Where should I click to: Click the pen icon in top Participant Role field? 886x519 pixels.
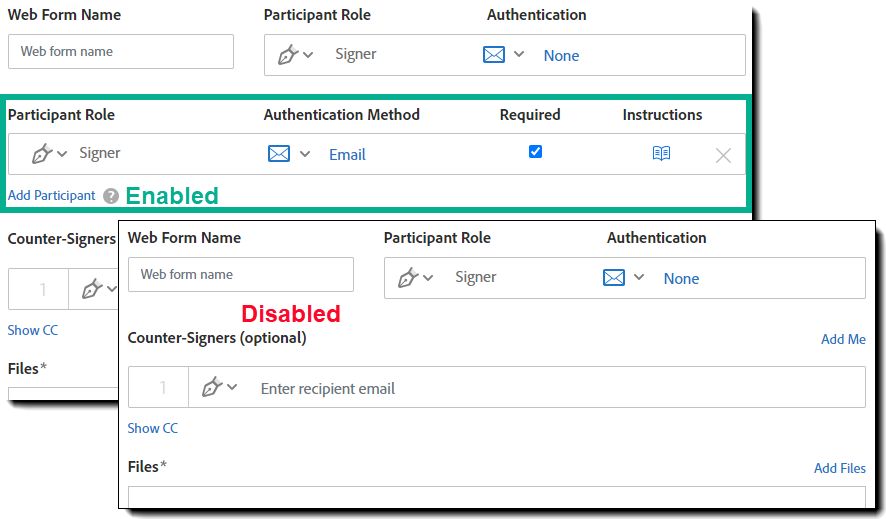[288, 55]
